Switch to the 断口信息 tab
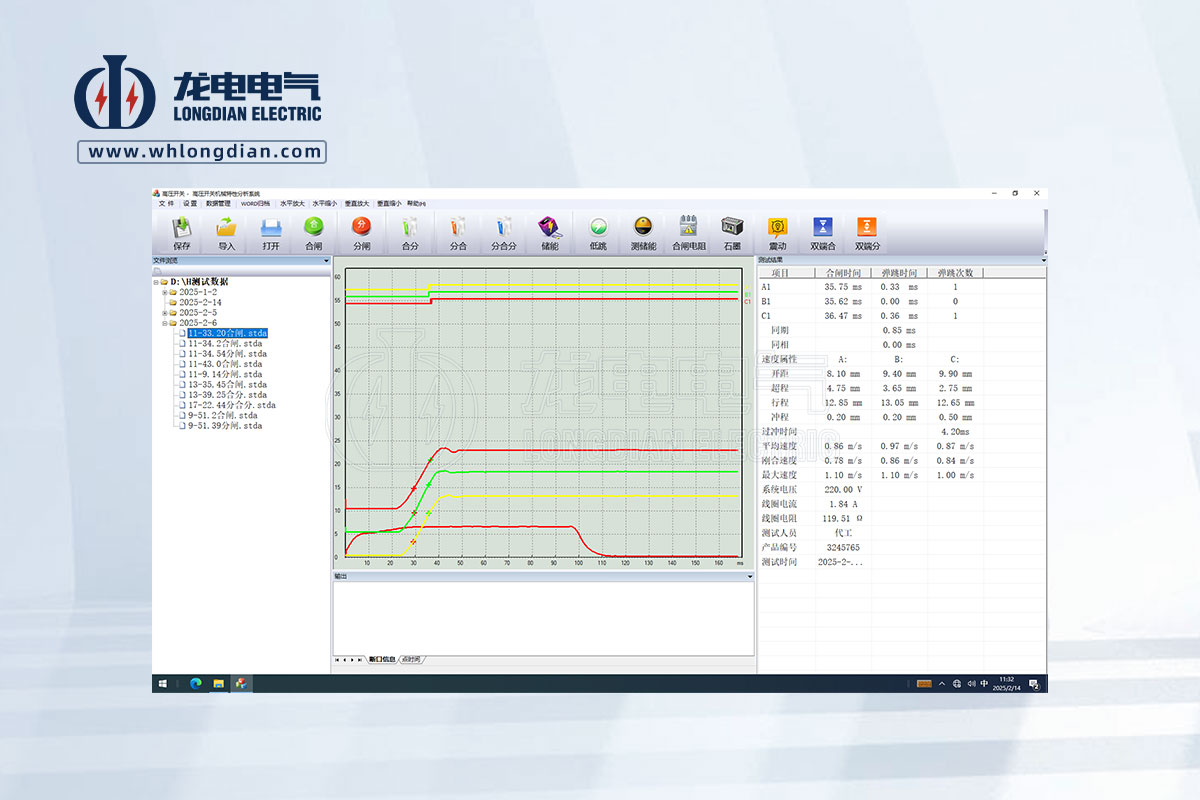This screenshot has width=1200, height=800. tap(382, 660)
